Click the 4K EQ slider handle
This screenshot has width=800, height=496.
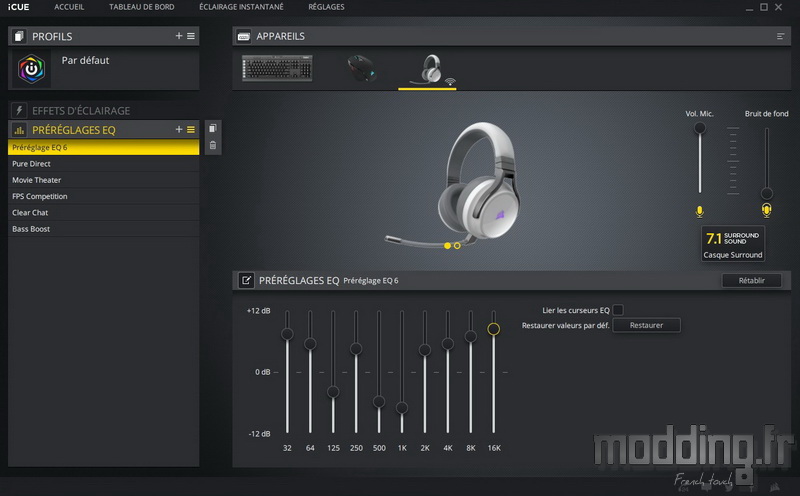(447, 344)
